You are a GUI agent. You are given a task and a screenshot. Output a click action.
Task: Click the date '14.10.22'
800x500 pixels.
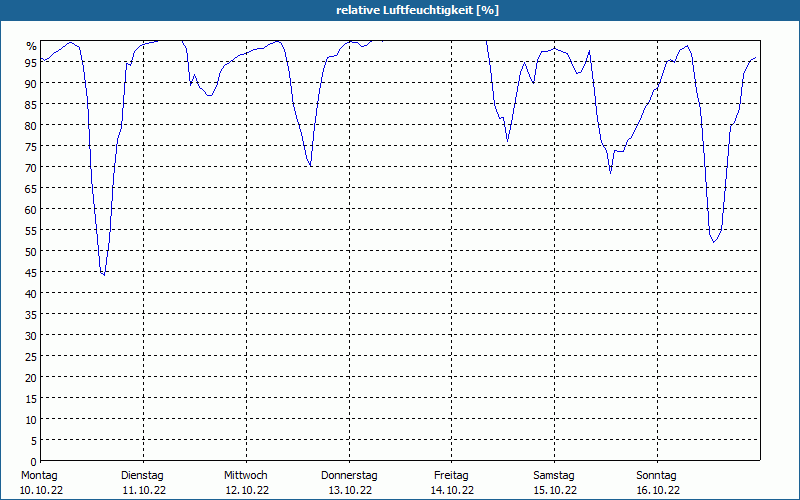(452, 490)
